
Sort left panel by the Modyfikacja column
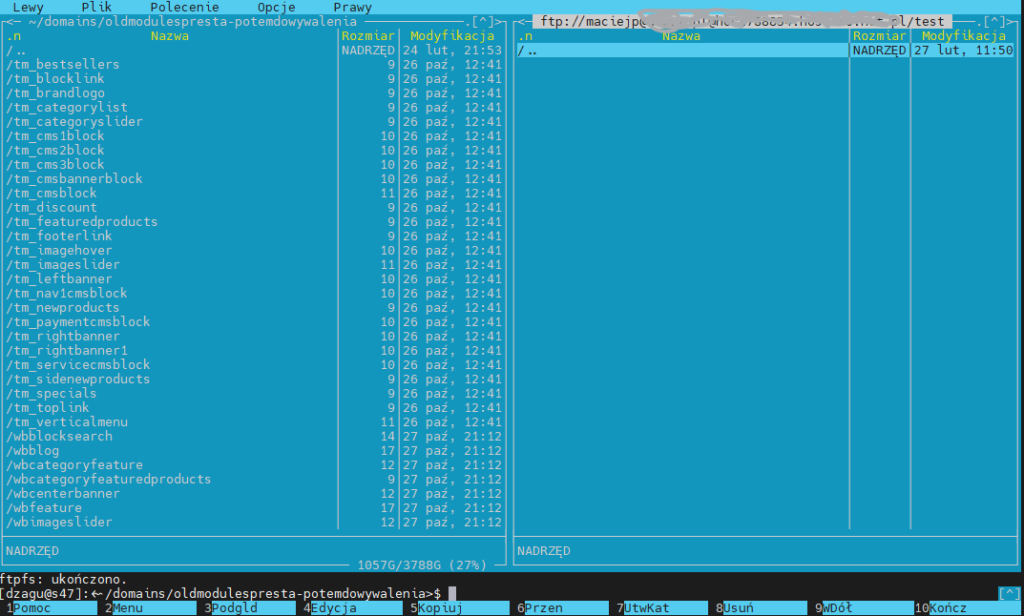point(452,36)
